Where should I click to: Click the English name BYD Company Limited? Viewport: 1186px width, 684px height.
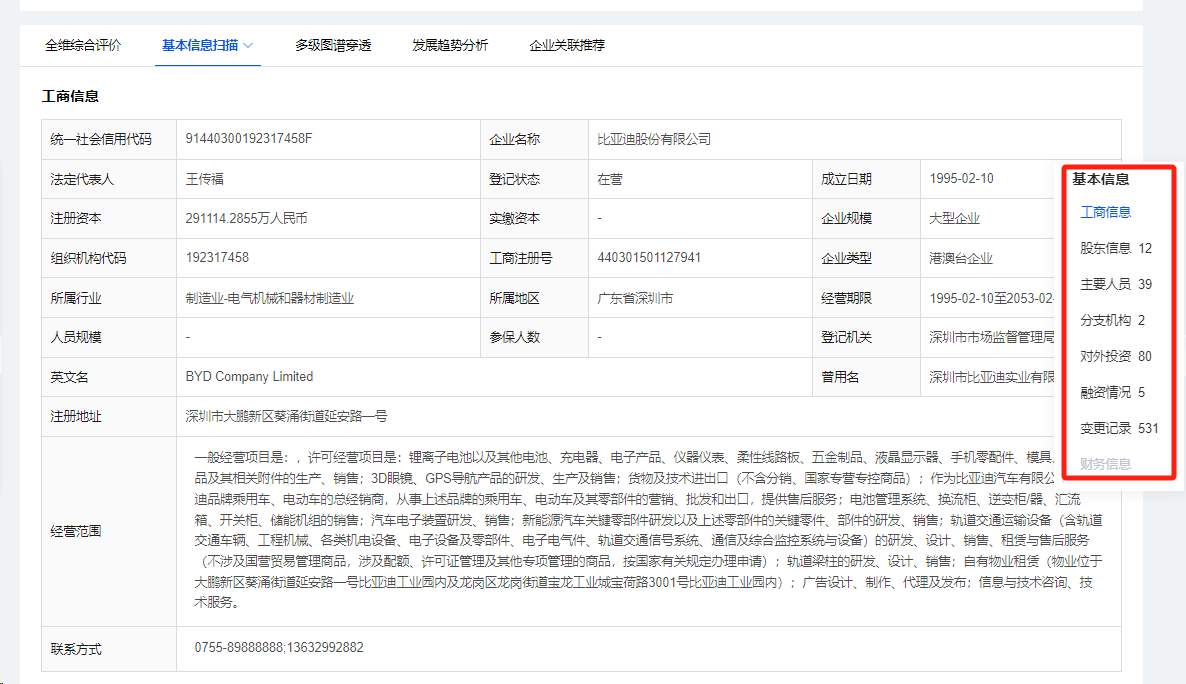(x=249, y=377)
